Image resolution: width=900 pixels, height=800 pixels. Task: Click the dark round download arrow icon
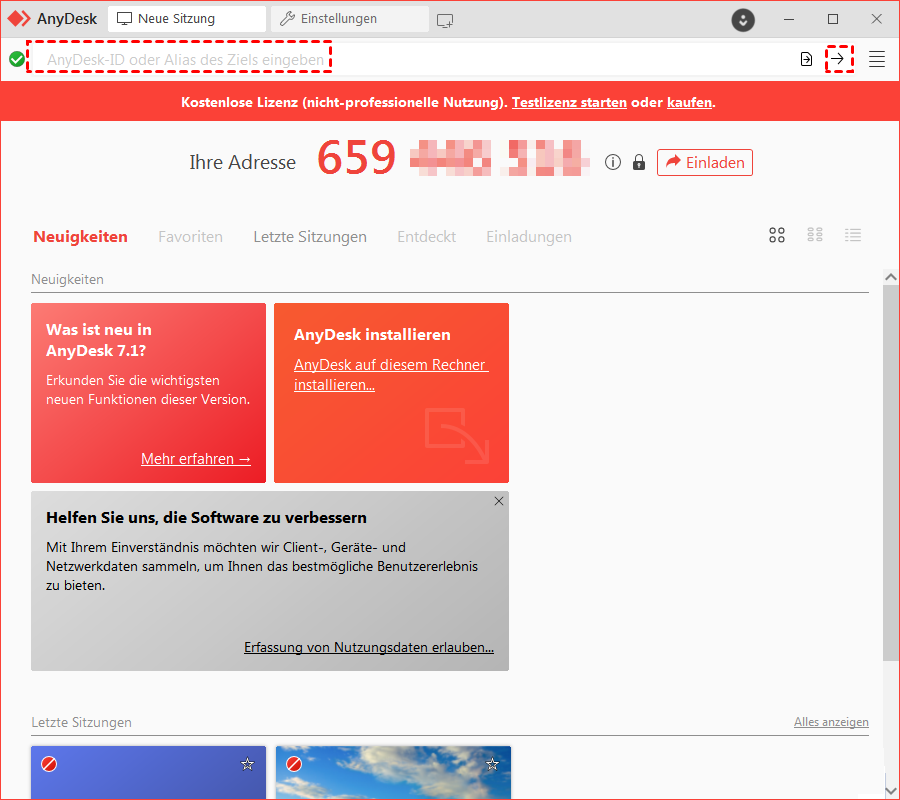(742, 19)
